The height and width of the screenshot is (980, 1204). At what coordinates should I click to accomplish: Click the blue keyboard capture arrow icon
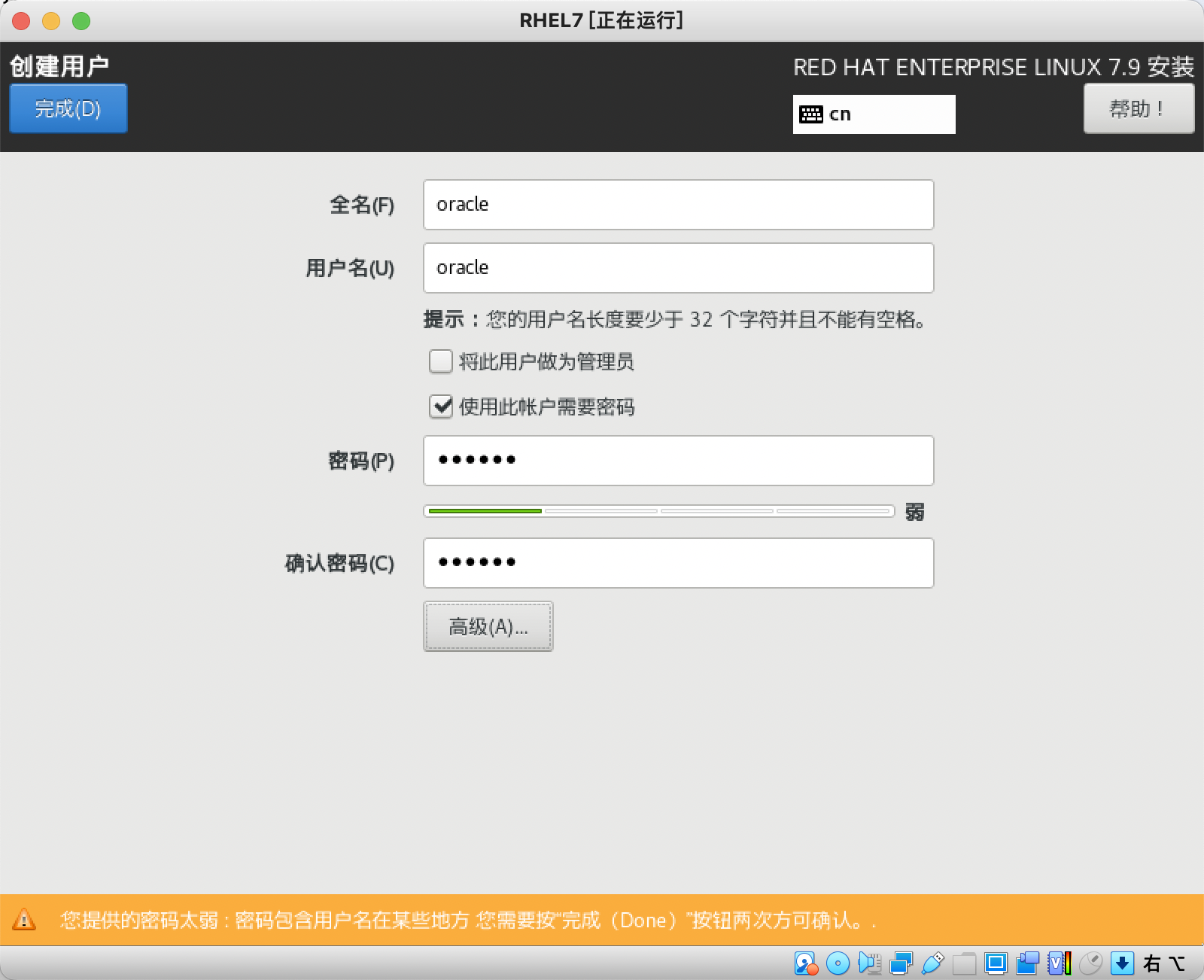(1122, 963)
